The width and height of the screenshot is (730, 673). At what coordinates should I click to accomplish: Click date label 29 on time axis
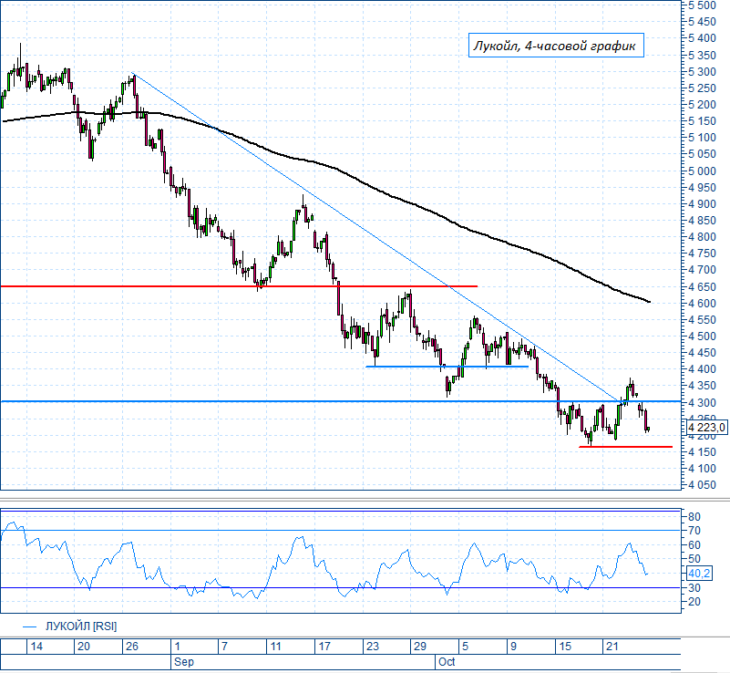click(x=420, y=646)
